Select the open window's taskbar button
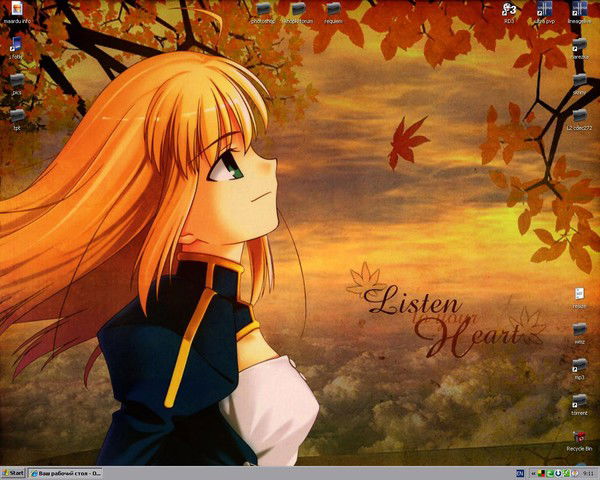 (x=64, y=472)
